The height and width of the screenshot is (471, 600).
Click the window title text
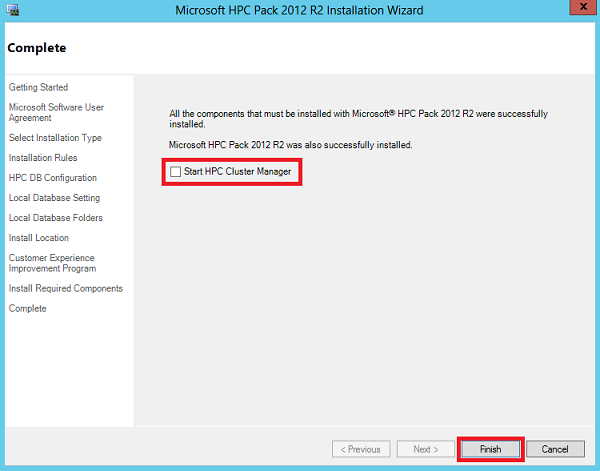(x=299, y=10)
